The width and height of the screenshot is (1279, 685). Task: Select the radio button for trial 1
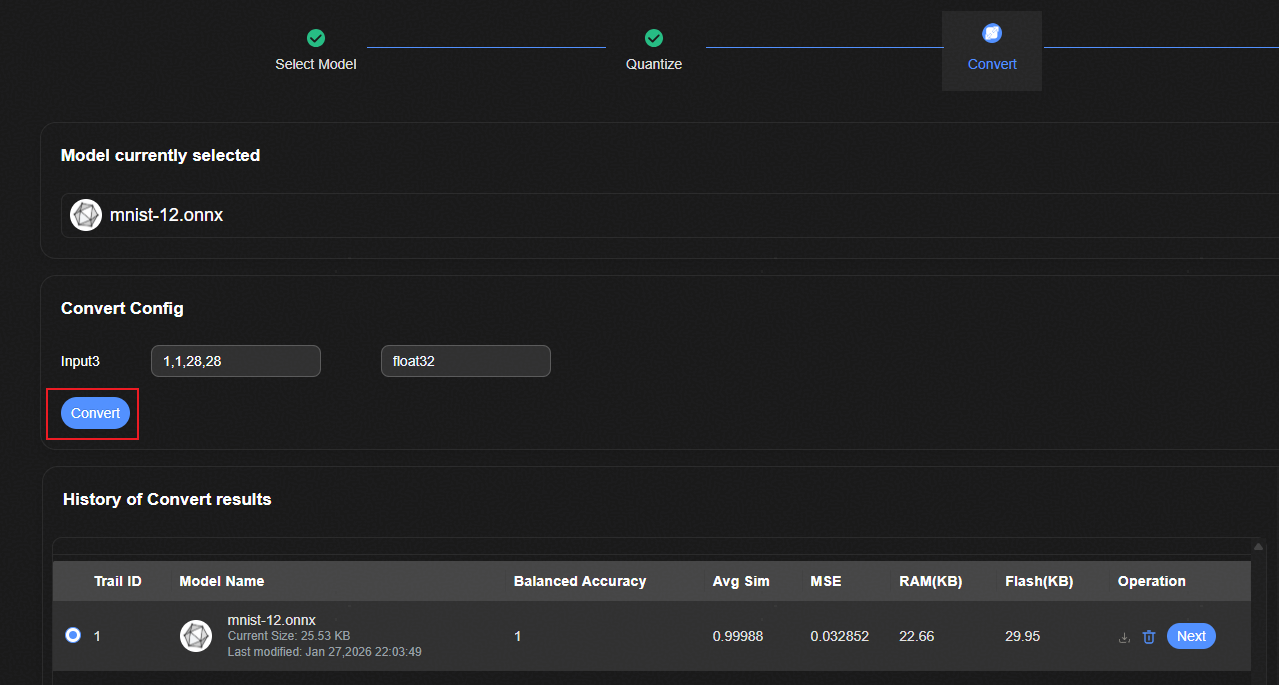(73, 635)
